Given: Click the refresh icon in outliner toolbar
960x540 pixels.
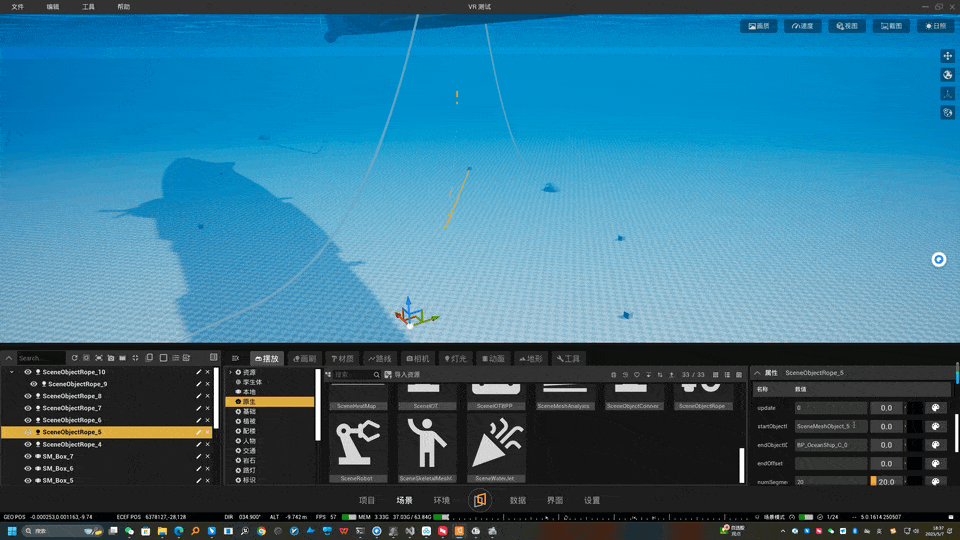Looking at the screenshot, I should pyautogui.click(x=75, y=358).
